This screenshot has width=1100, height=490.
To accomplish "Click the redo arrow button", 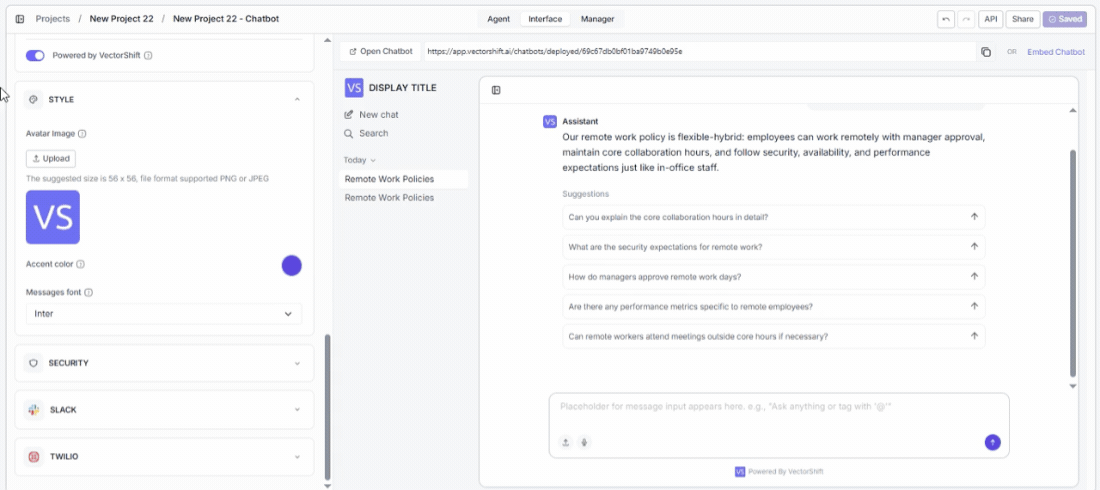I will 967,19.
